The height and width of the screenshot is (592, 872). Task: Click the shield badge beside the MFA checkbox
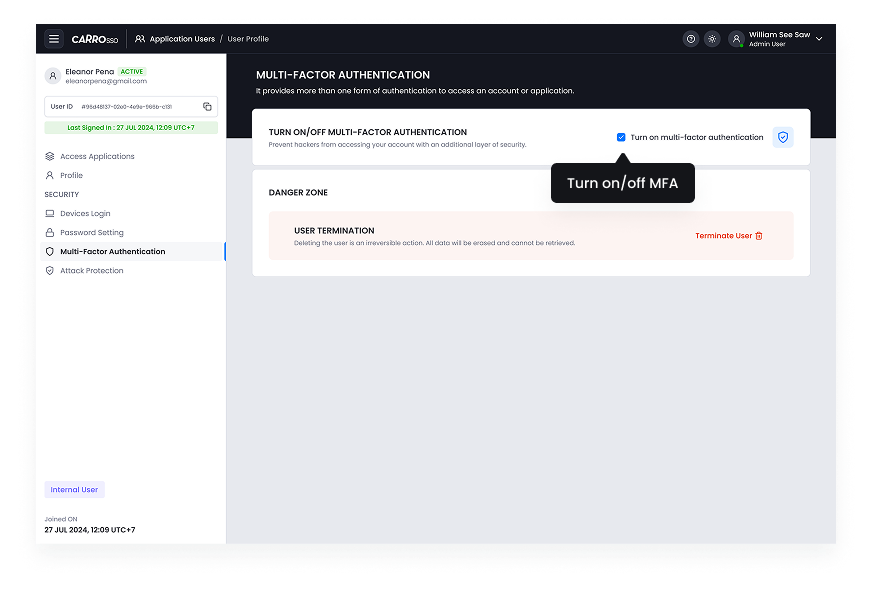pos(783,137)
